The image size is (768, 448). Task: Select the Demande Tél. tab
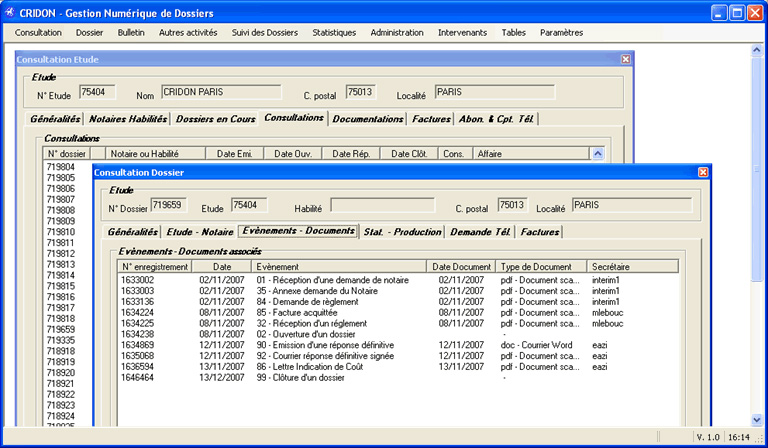click(480, 231)
